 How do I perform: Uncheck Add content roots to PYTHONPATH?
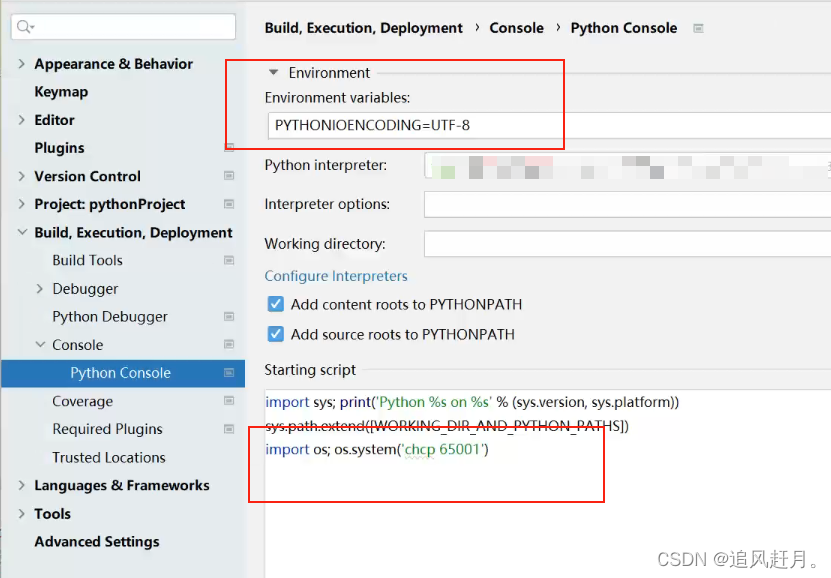(x=276, y=304)
